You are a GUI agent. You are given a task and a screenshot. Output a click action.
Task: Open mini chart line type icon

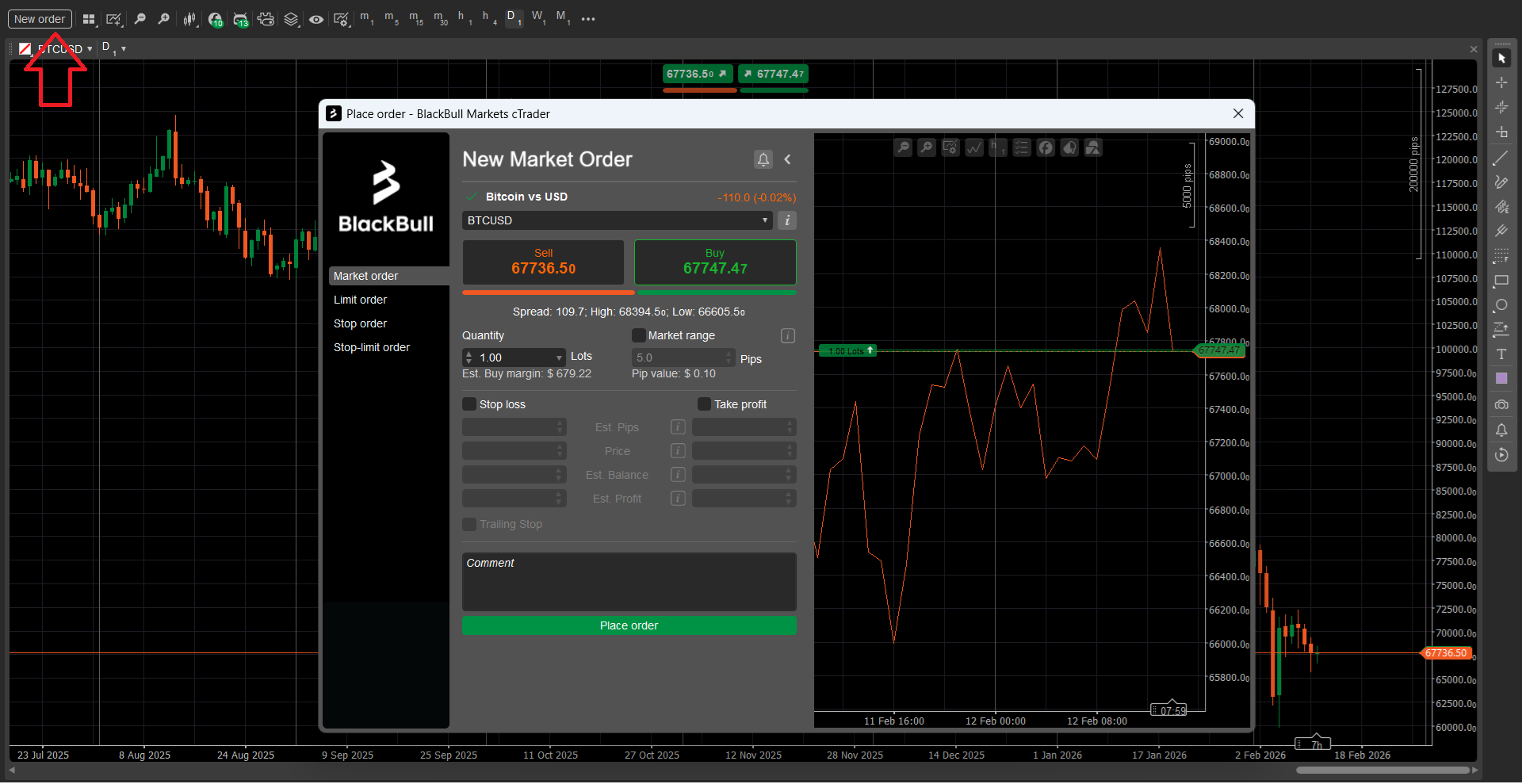974,147
